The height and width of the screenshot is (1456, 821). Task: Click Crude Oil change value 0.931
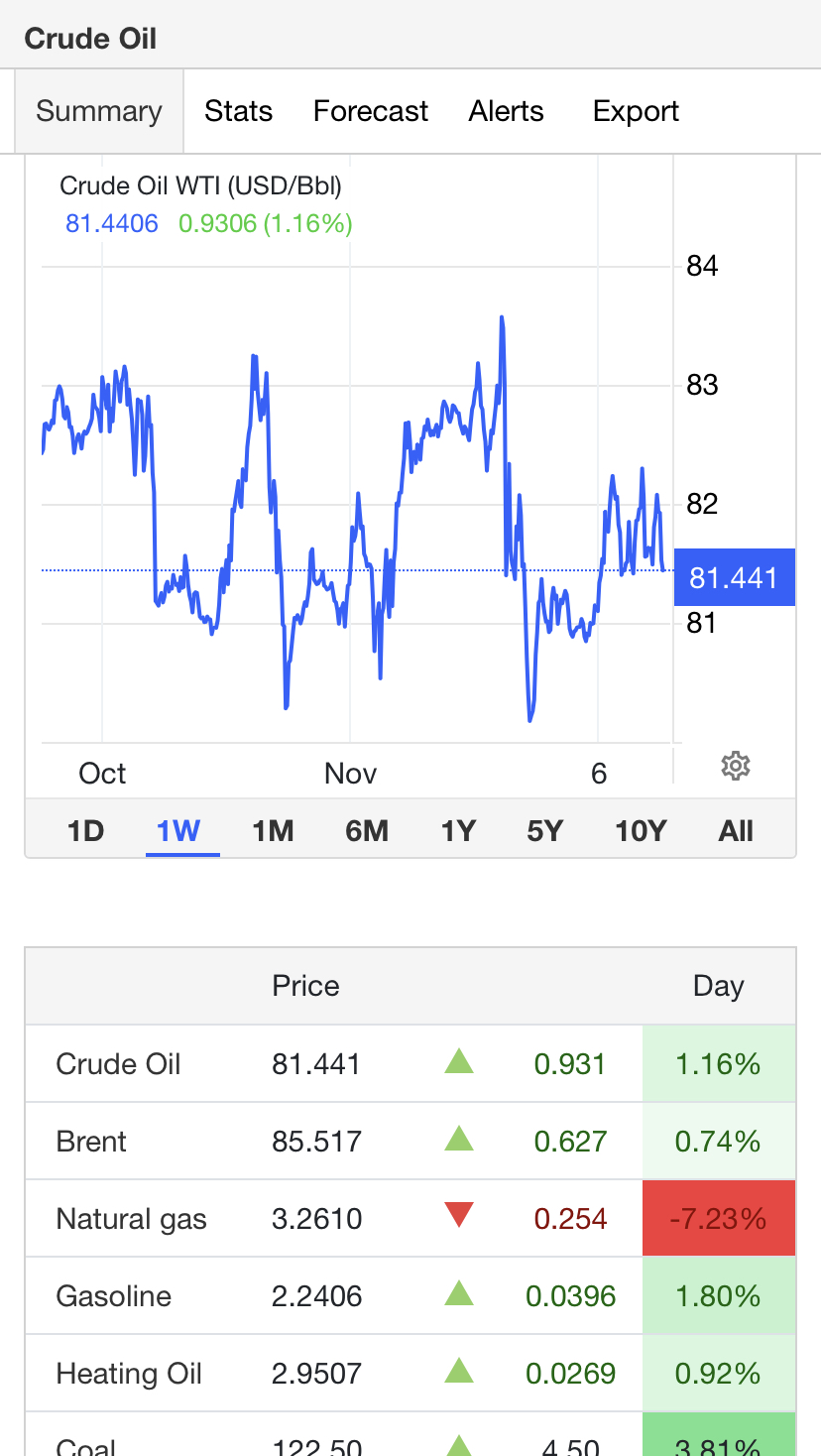point(570,1064)
